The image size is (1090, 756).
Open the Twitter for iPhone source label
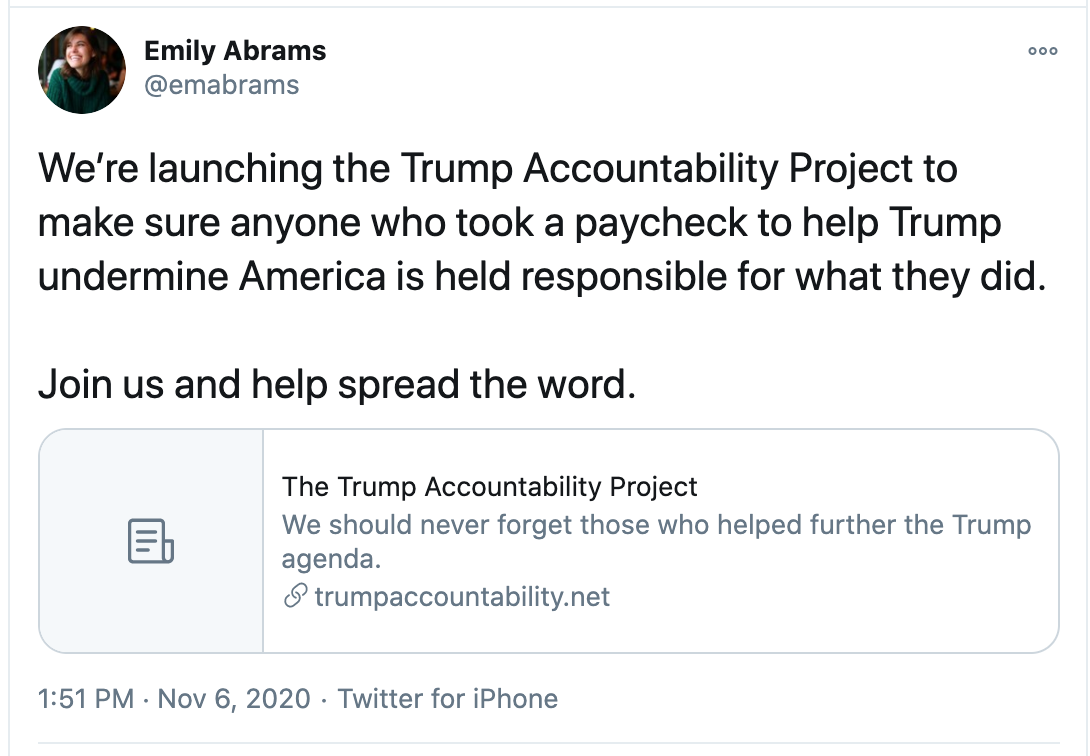(x=448, y=698)
